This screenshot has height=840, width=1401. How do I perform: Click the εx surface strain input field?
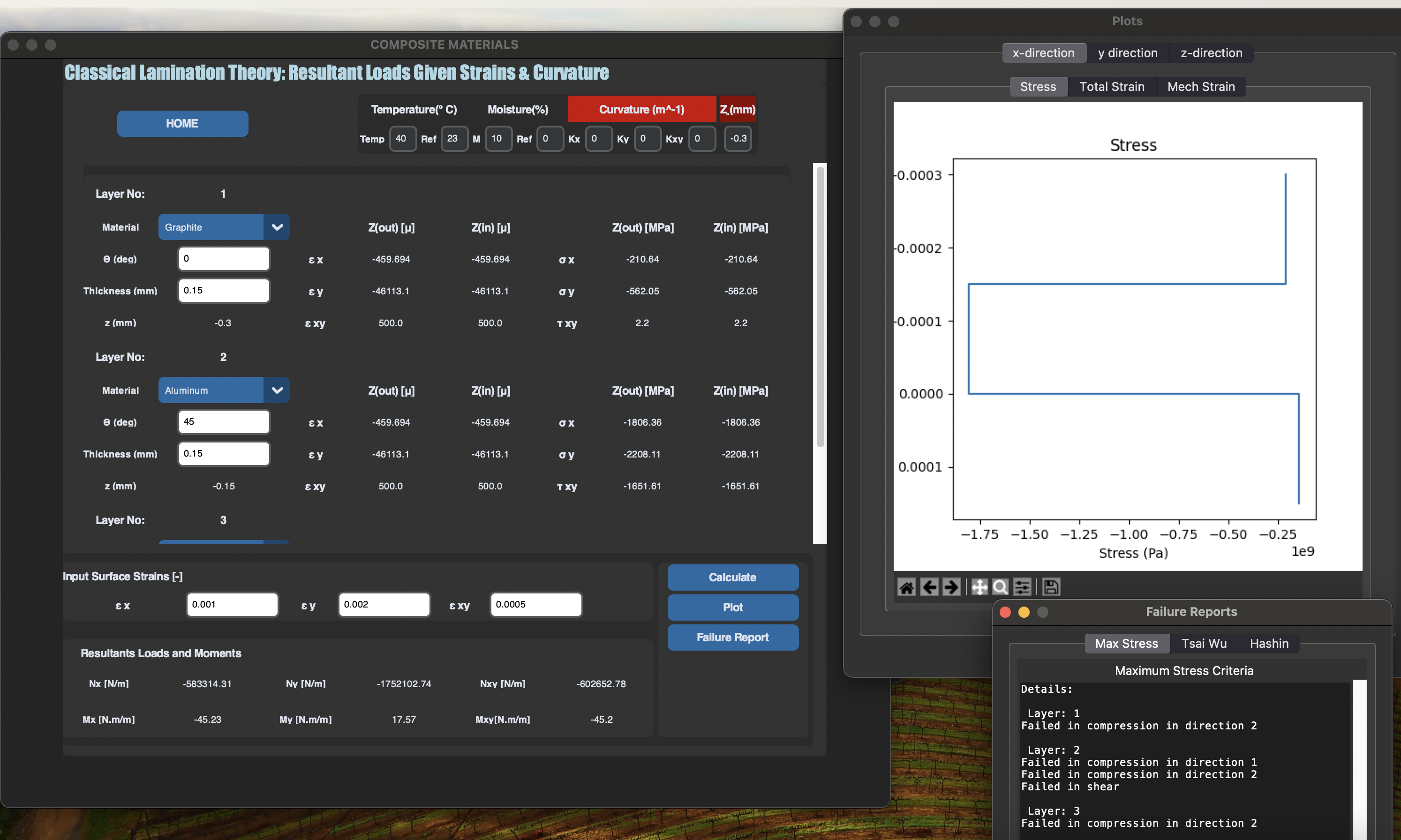coord(232,605)
